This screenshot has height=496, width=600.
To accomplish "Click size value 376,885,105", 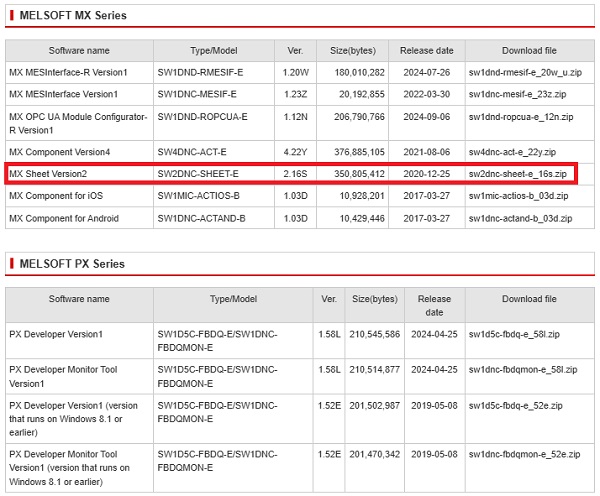I will (x=359, y=152).
